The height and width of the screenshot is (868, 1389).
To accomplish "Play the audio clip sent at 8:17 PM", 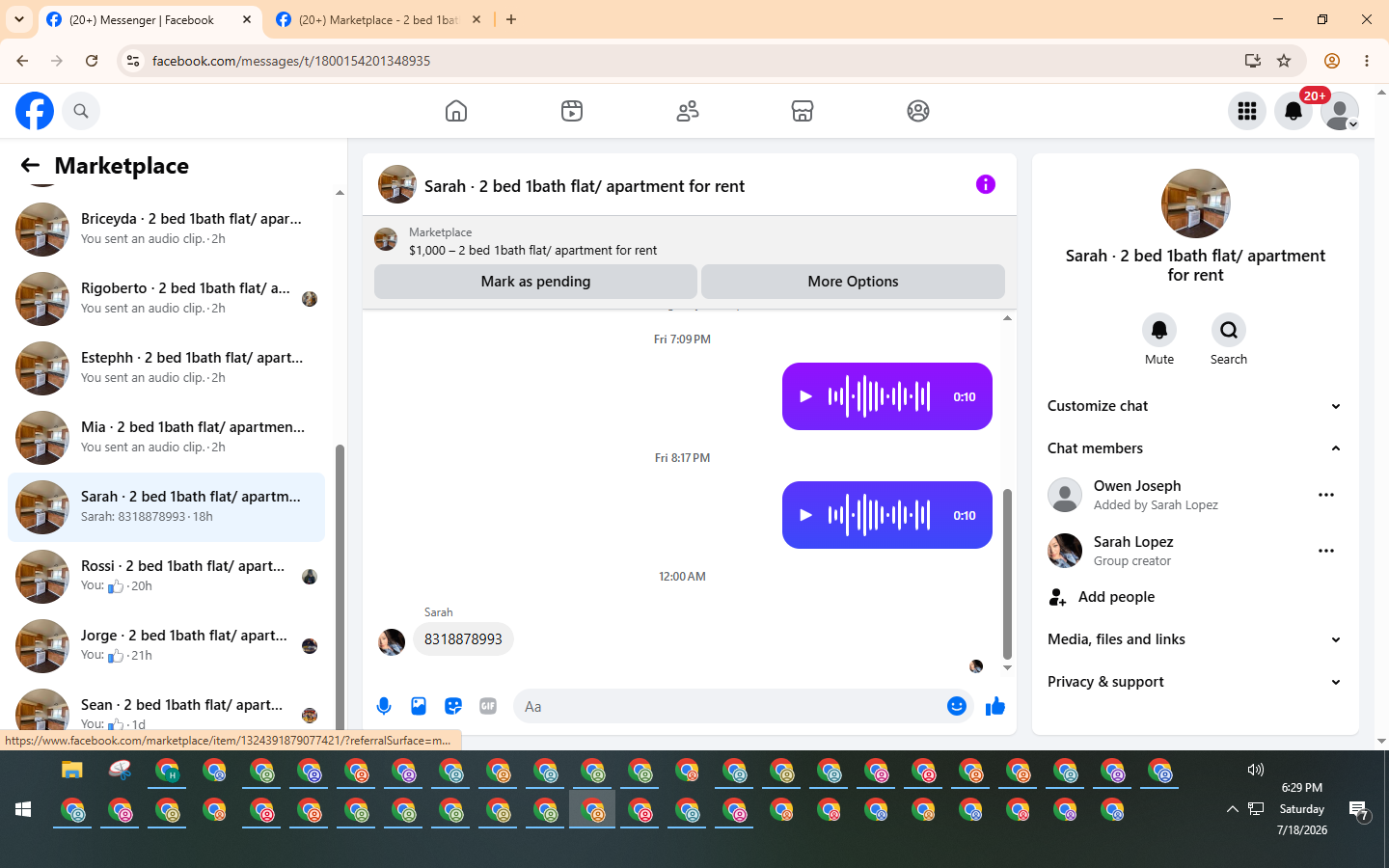I will [806, 515].
